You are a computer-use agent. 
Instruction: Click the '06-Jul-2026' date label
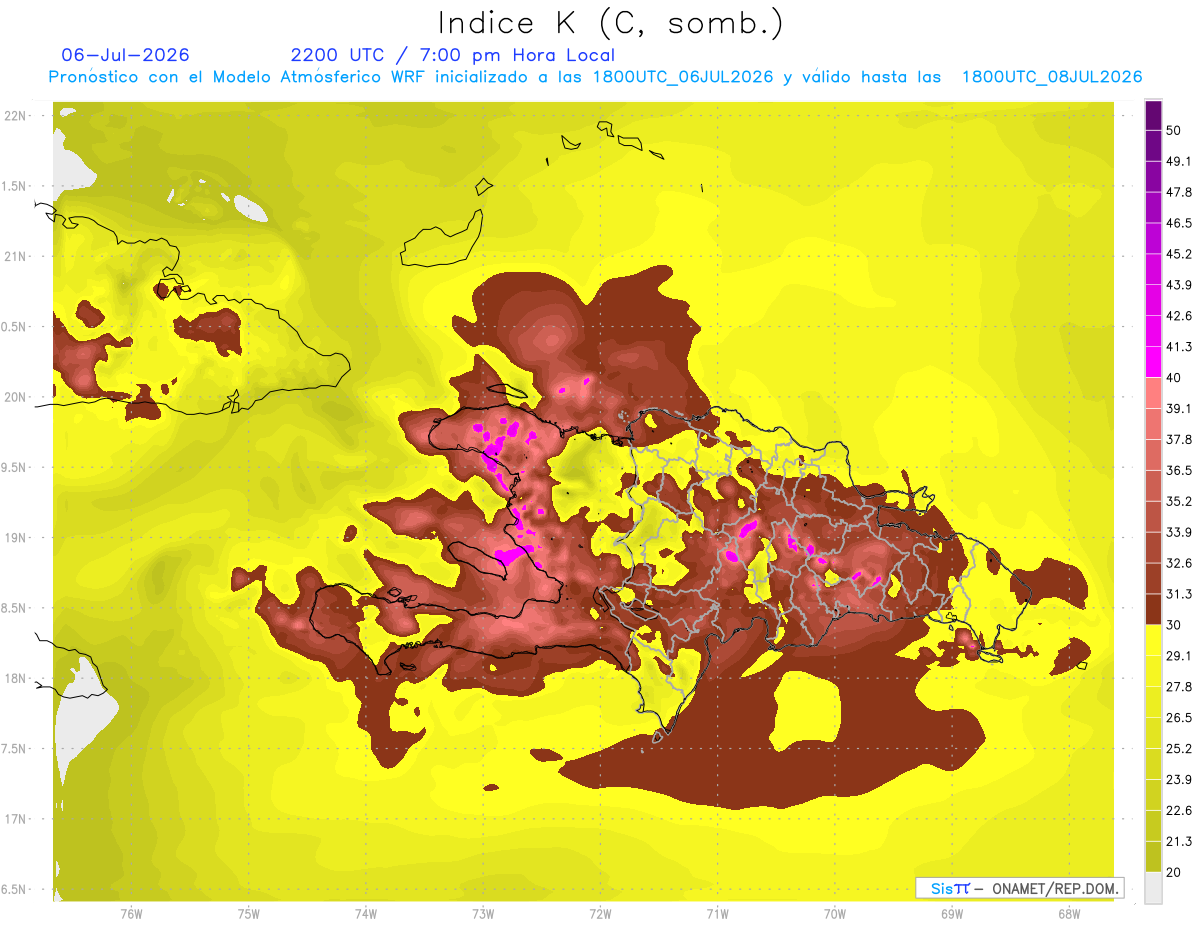click(125, 55)
